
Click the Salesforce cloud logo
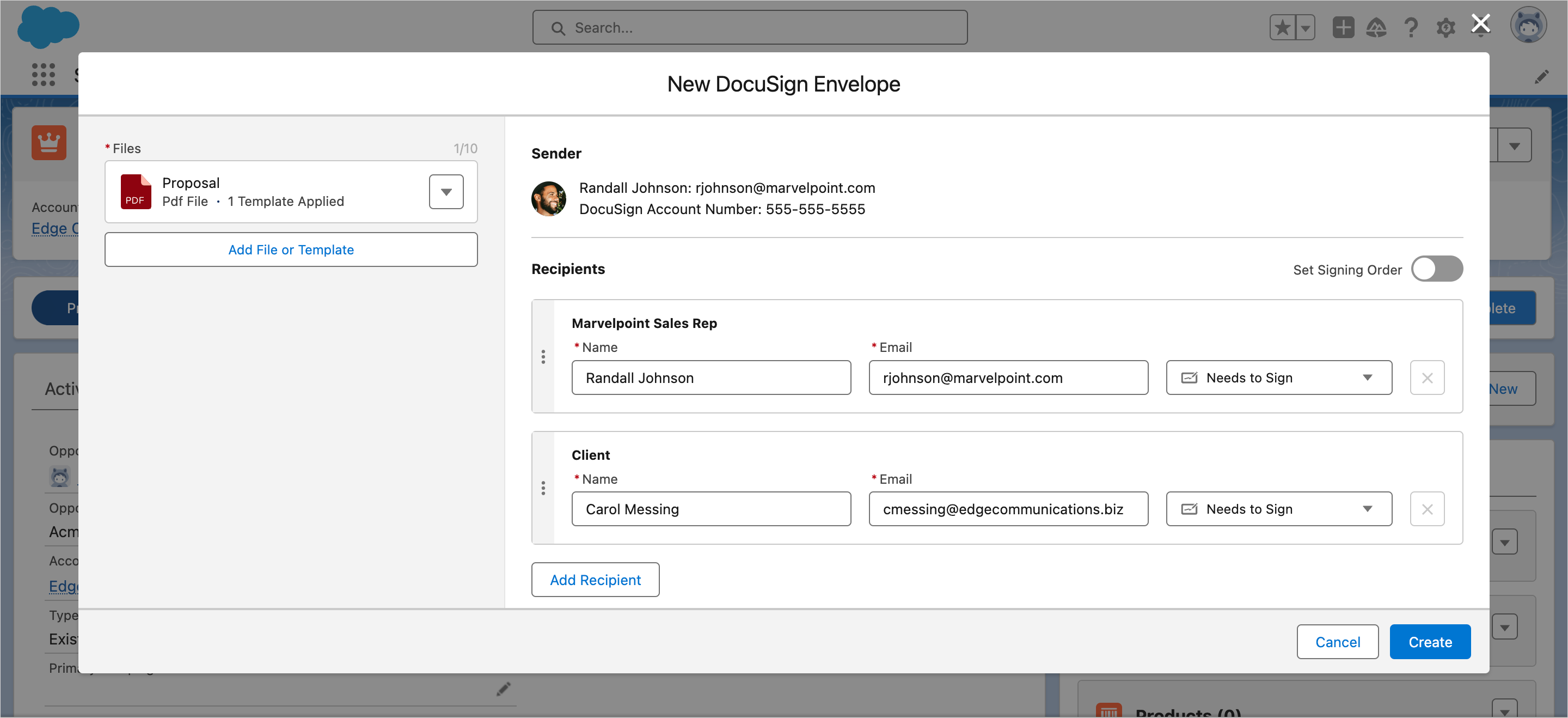(48, 27)
